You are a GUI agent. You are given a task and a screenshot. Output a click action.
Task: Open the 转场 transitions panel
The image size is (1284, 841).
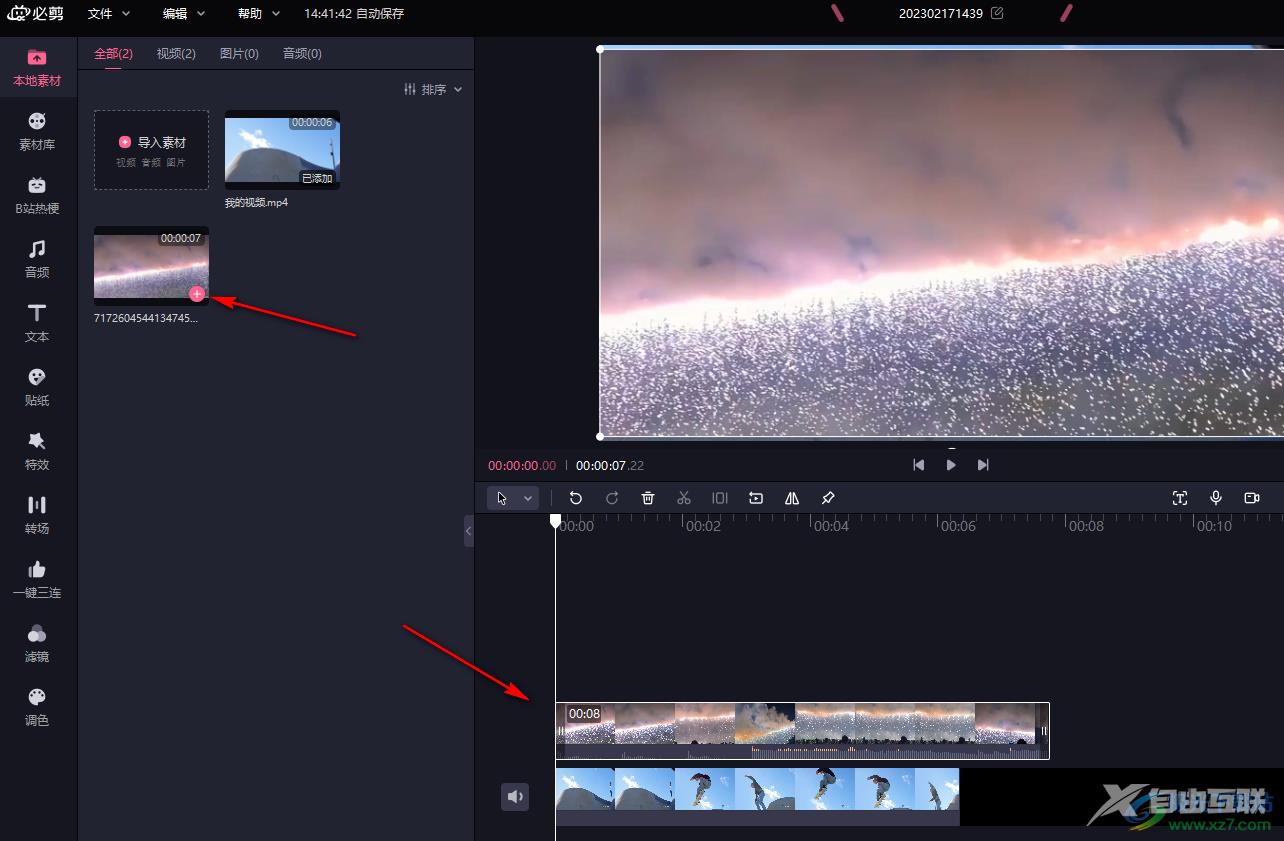coord(37,515)
